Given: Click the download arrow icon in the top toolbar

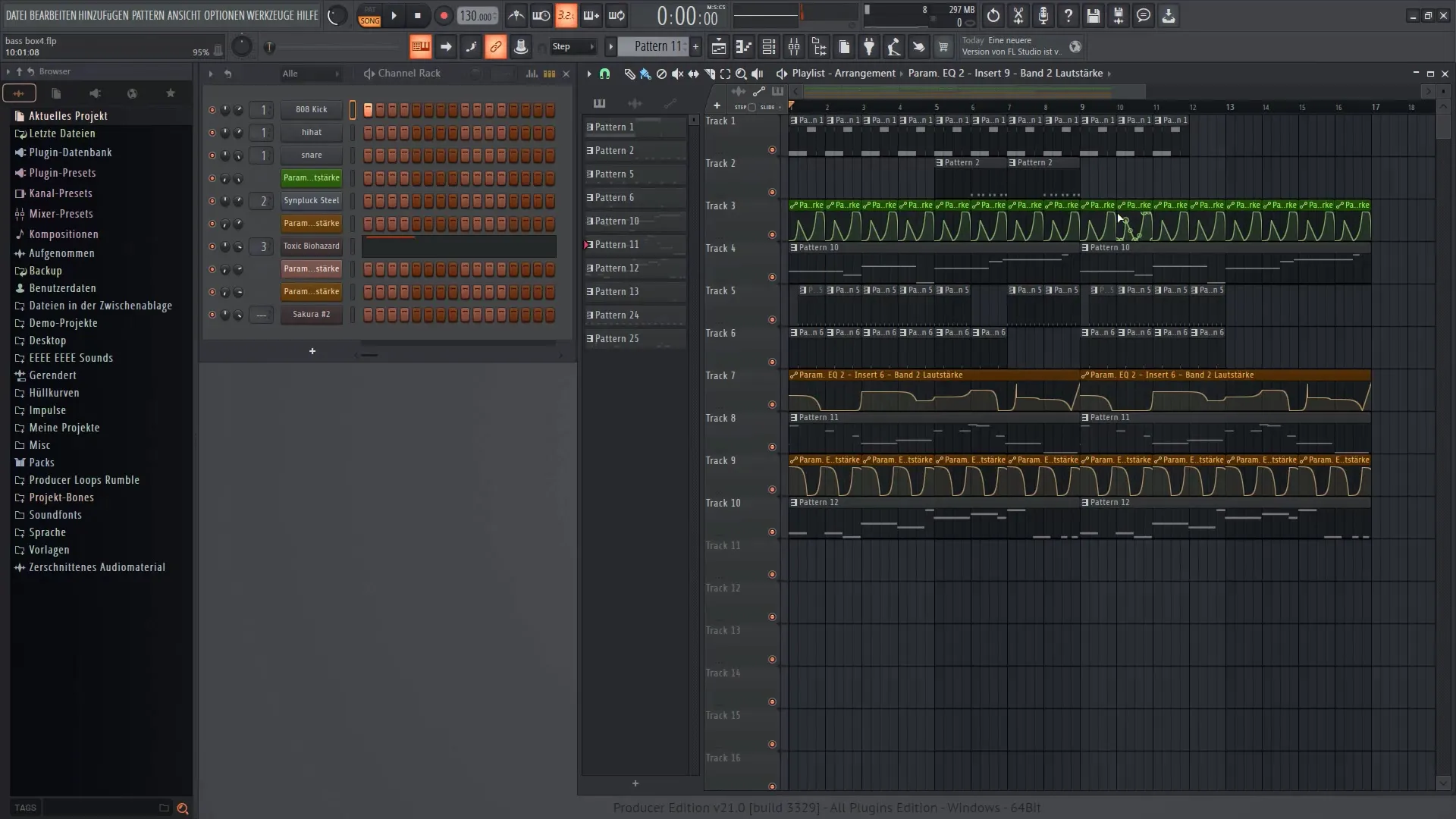Looking at the screenshot, I should point(1169,15).
